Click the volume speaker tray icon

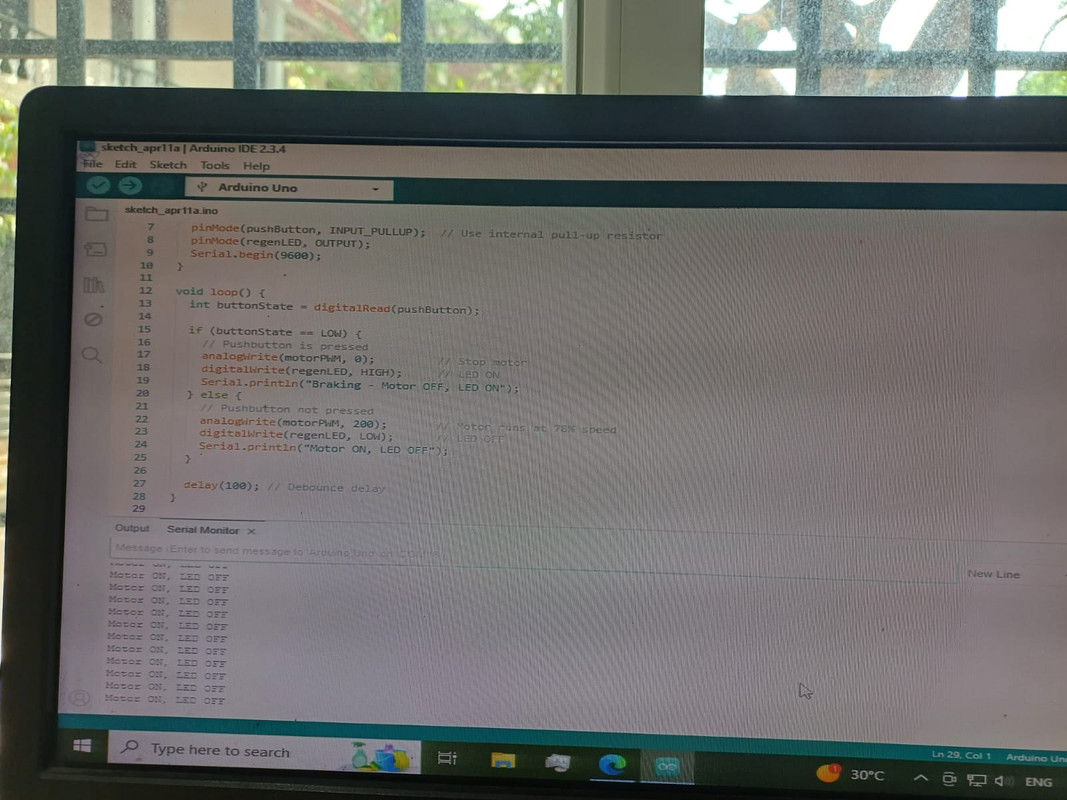(x=1003, y=782)
